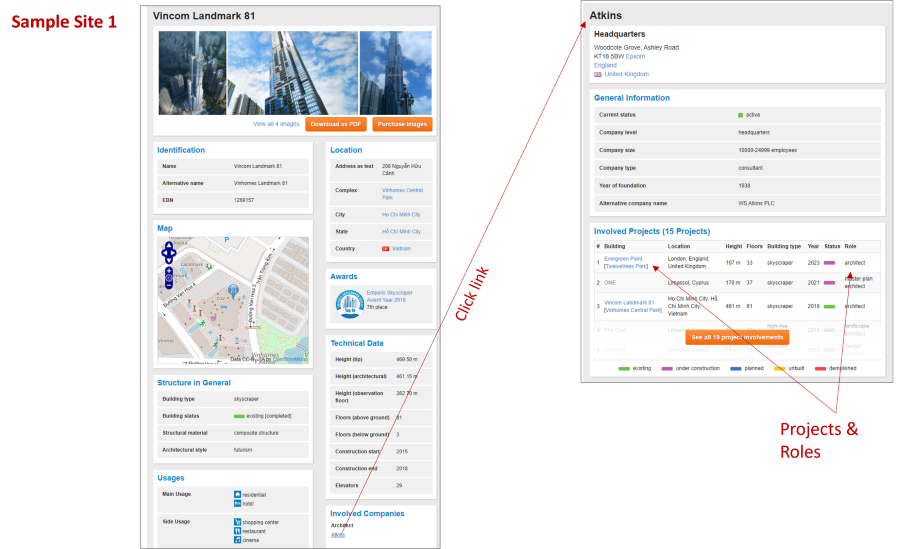Click the composite structure material value
Screen dimensions: 900x549
click(256, 433)
